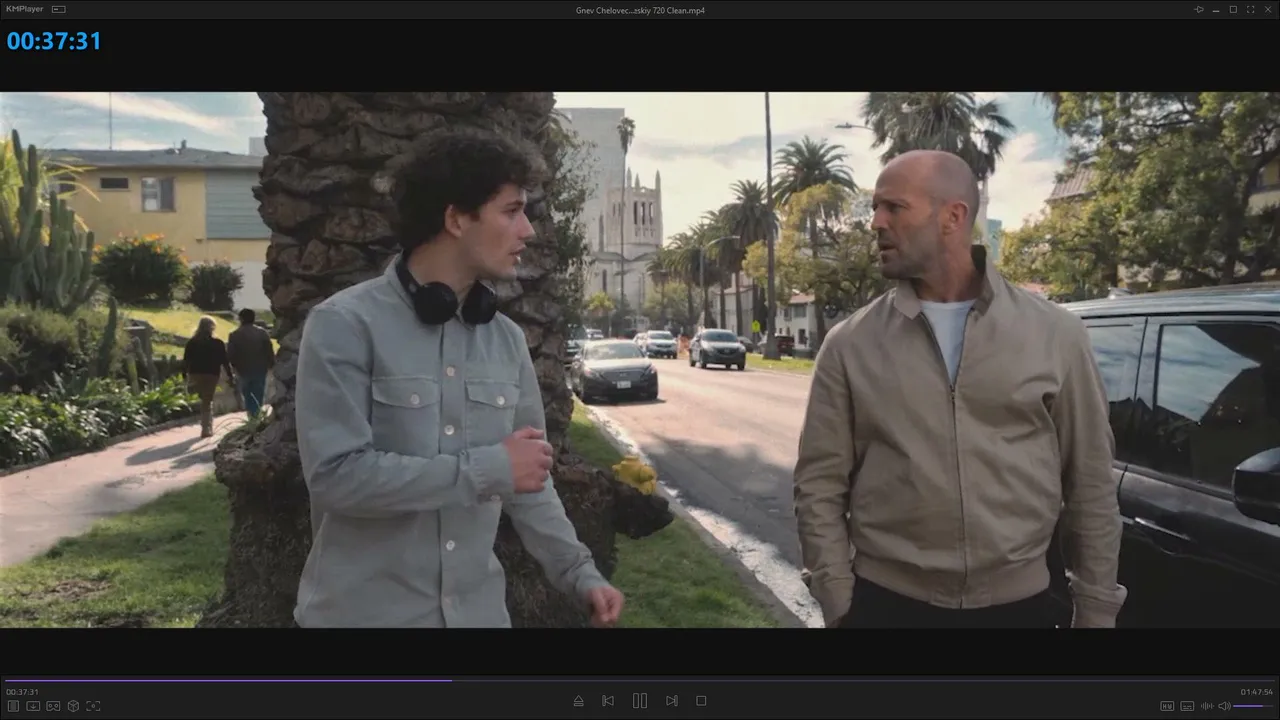
Task: Mute audio with the speaker icon
Action: pyautogui.click(x=1224, y=706)
